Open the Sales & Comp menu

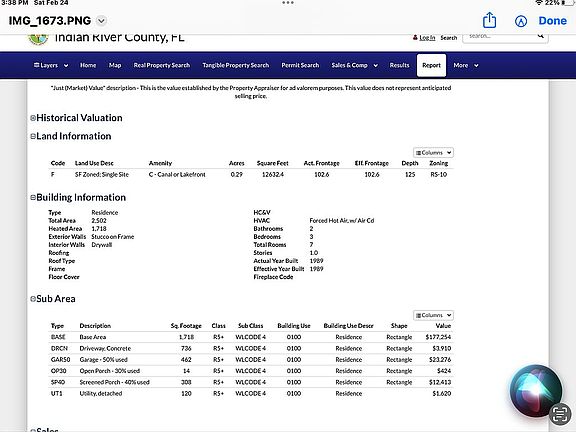coord(354,65)
